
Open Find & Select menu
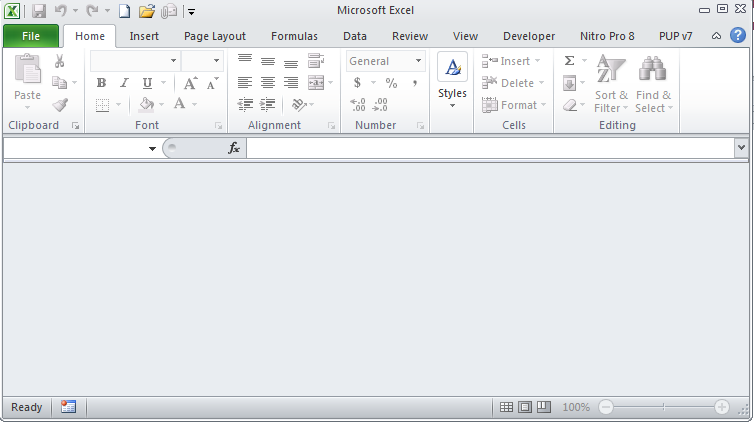653,84
